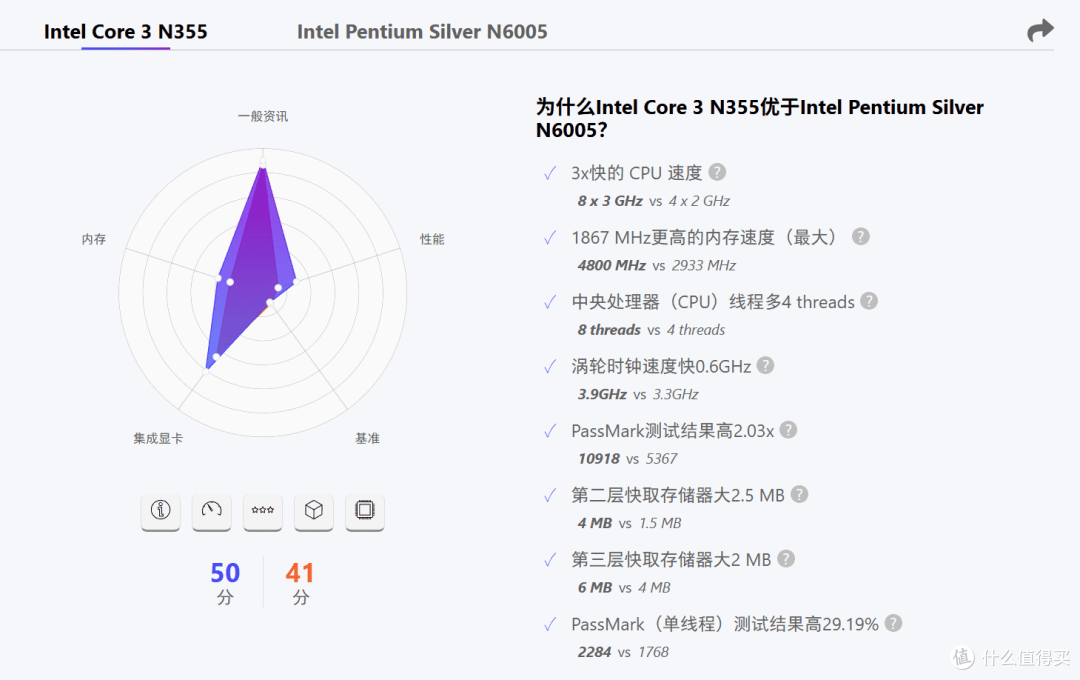This screenshot has height=680, width=1080.
Task: Open help for L3 cache comparison
Action: point(786,559)
